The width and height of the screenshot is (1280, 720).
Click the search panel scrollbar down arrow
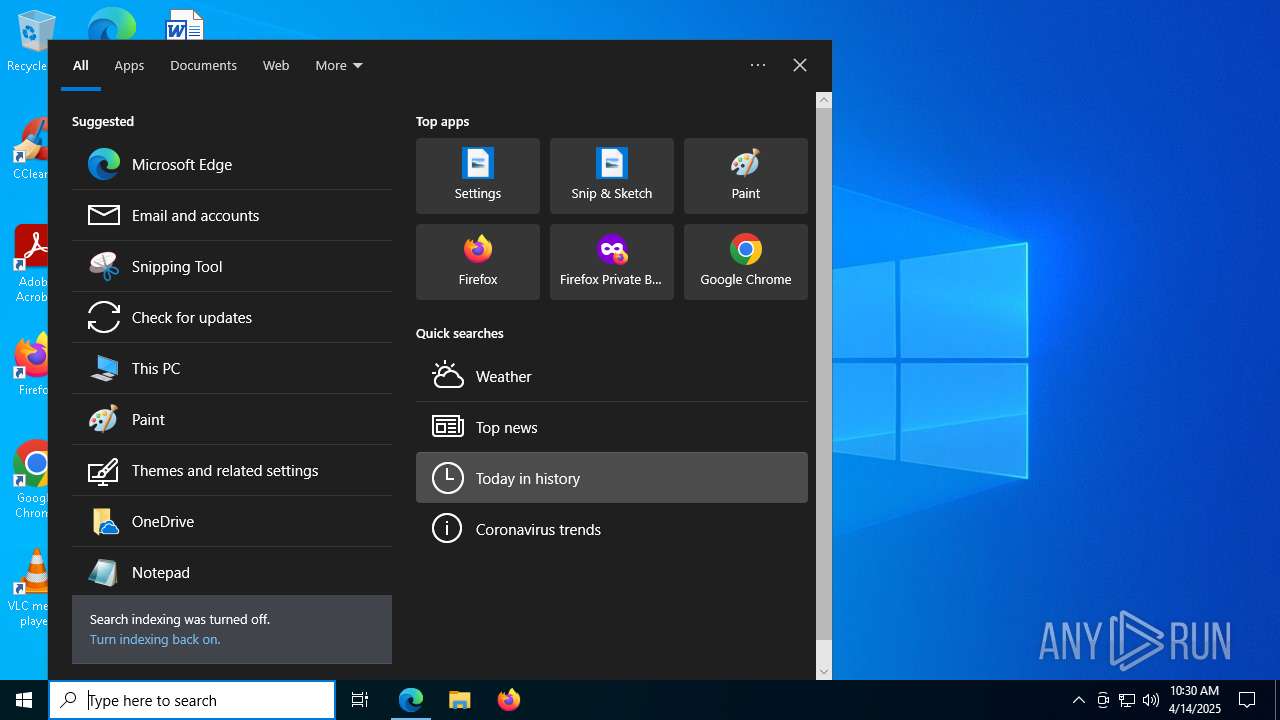[824, 671]
